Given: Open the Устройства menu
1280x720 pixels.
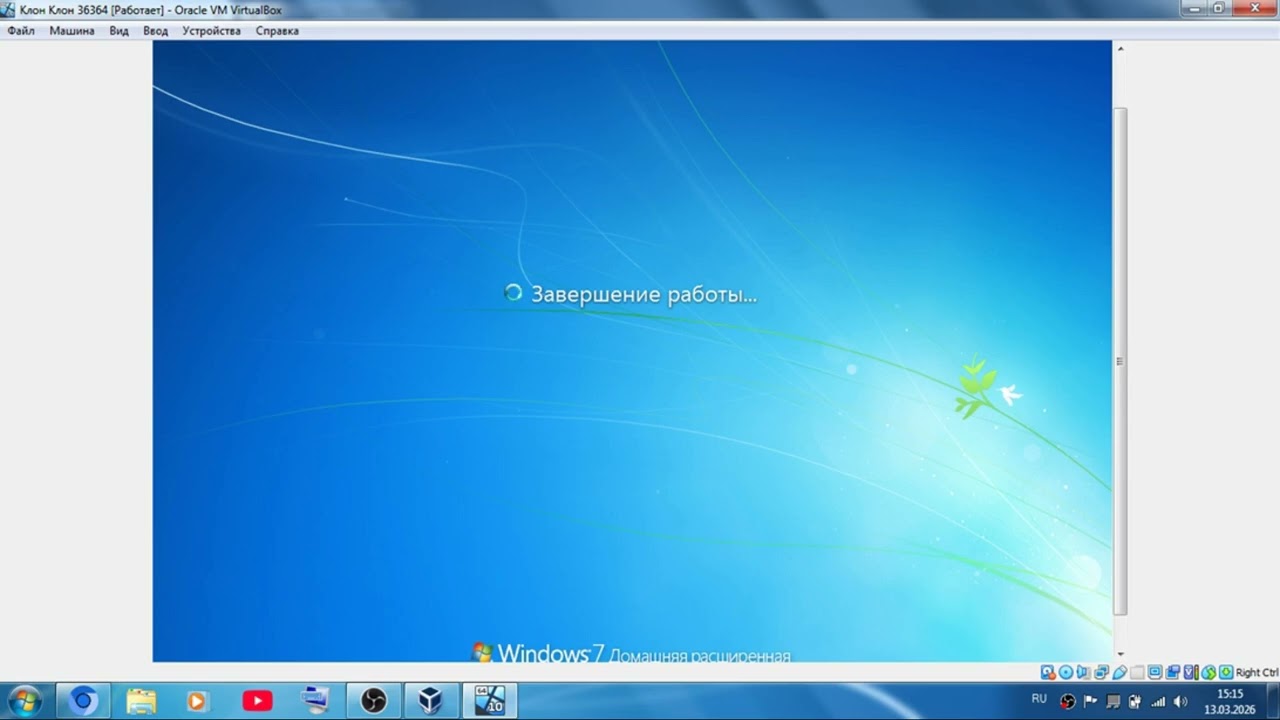Looking at the screenshot, I should 211,31.
